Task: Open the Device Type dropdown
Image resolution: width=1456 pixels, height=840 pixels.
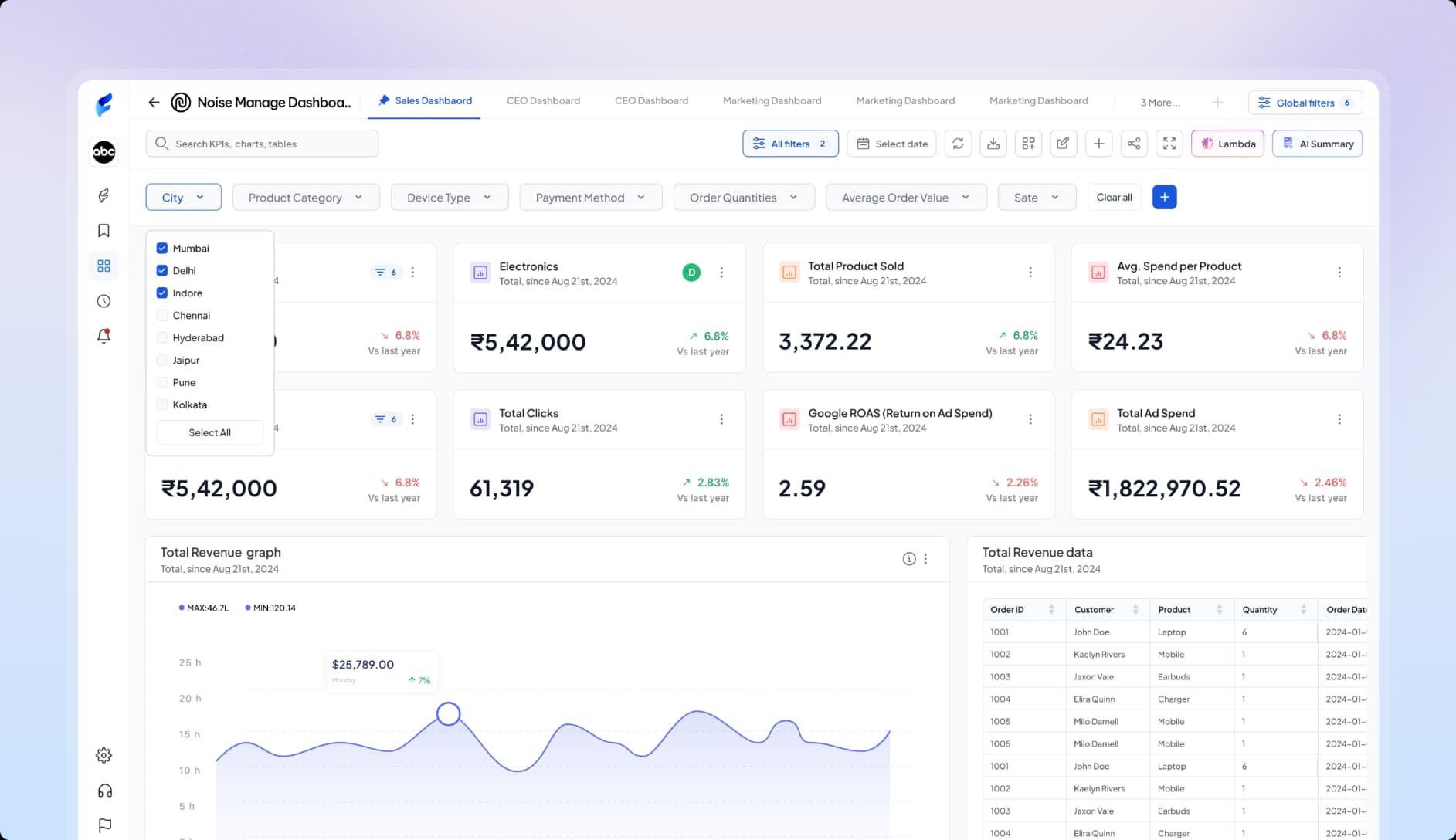Action: 449,197
